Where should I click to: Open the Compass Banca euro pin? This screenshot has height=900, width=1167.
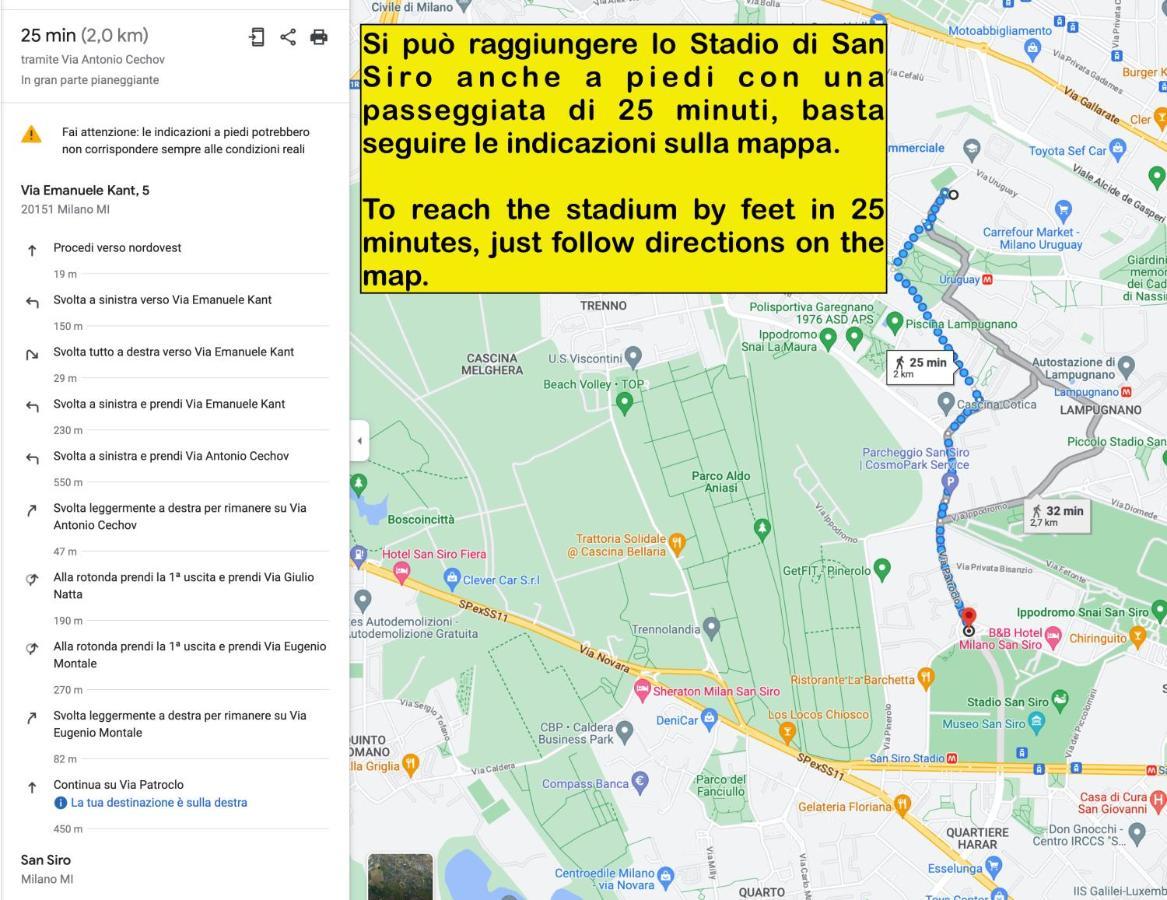pyautogui.click(x=639, y=782)
